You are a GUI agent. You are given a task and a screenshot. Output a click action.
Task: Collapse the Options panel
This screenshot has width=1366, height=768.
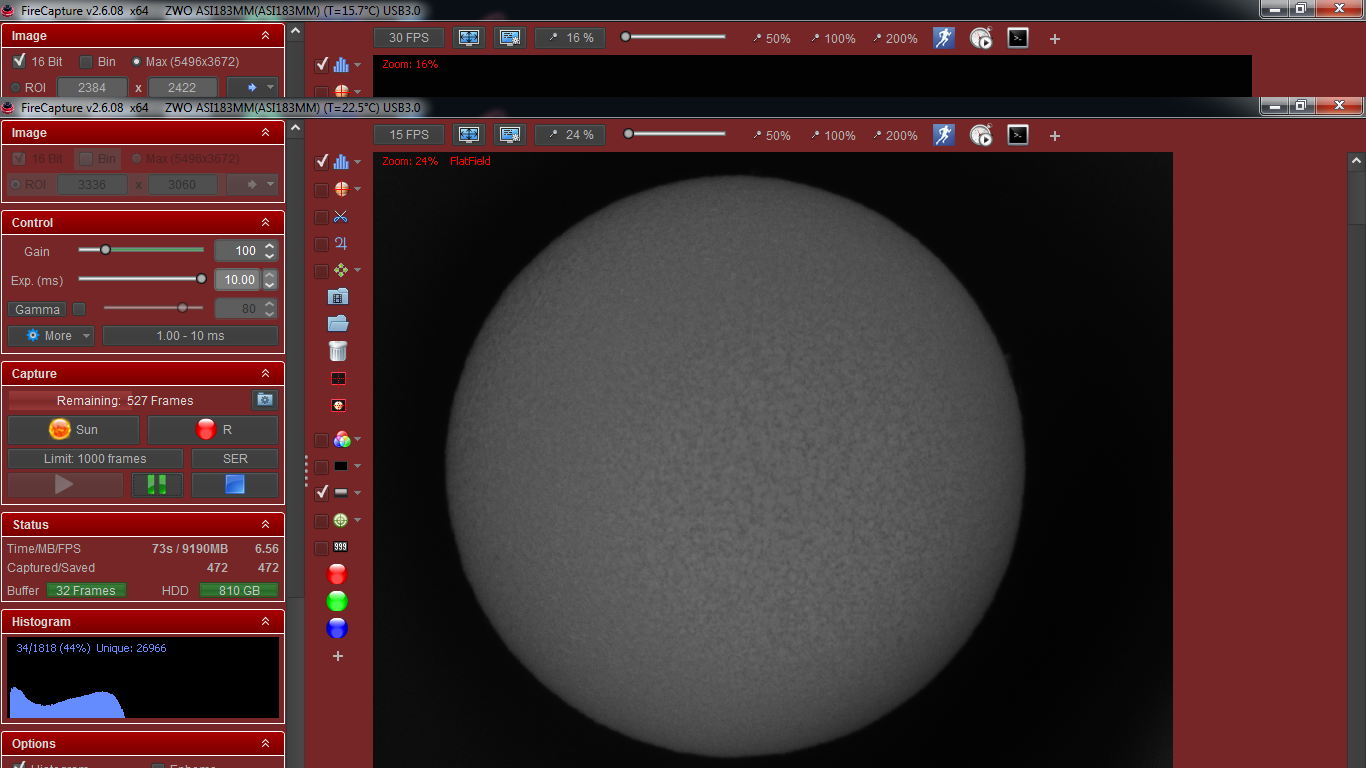265,744
